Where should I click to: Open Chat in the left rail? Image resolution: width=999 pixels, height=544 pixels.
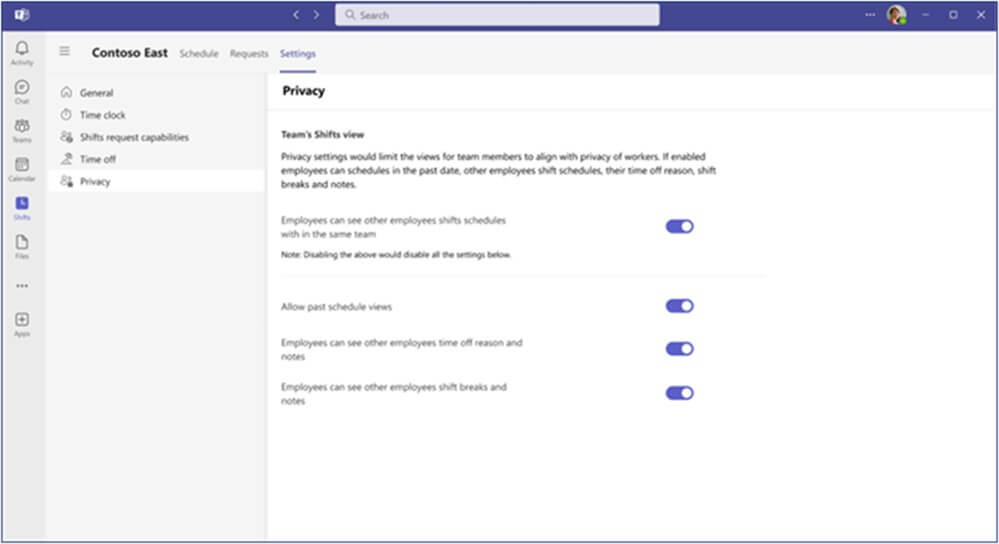pos(22,92)
